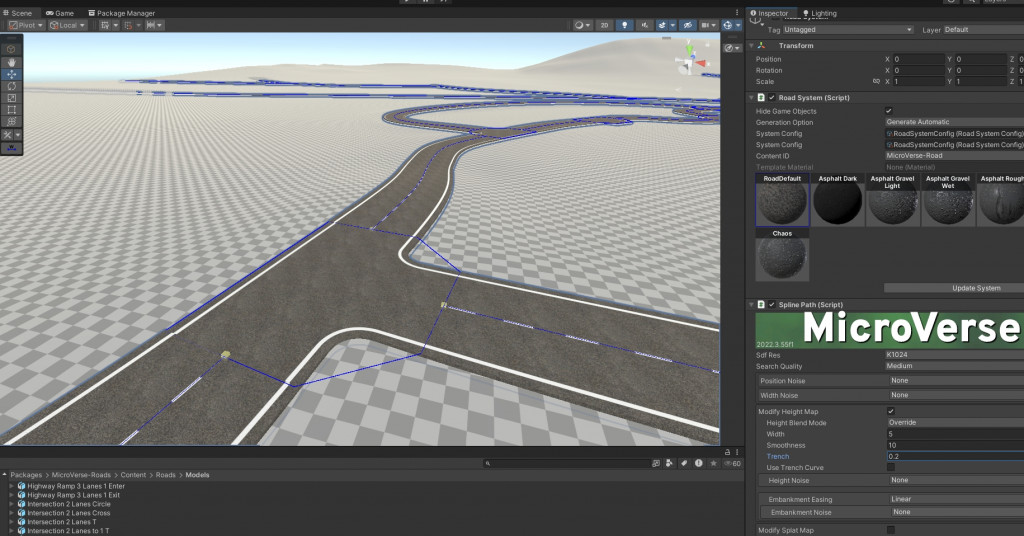Click the cube icon above the Hand tool
Viewport: 1024px width, 536px height.
[11, 49]
